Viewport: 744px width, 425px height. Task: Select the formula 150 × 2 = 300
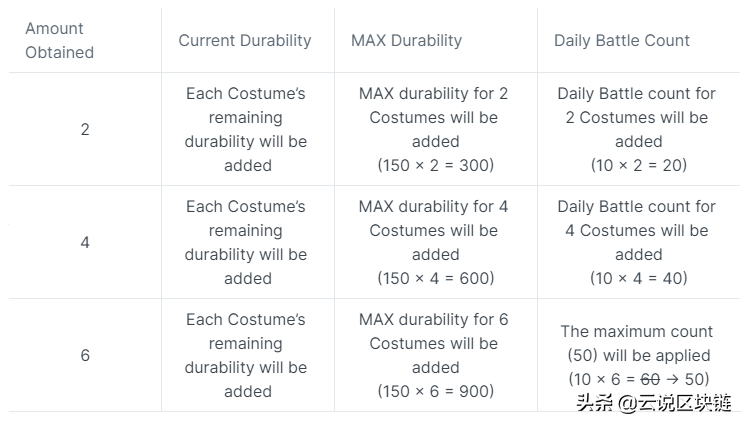point(435,165)
